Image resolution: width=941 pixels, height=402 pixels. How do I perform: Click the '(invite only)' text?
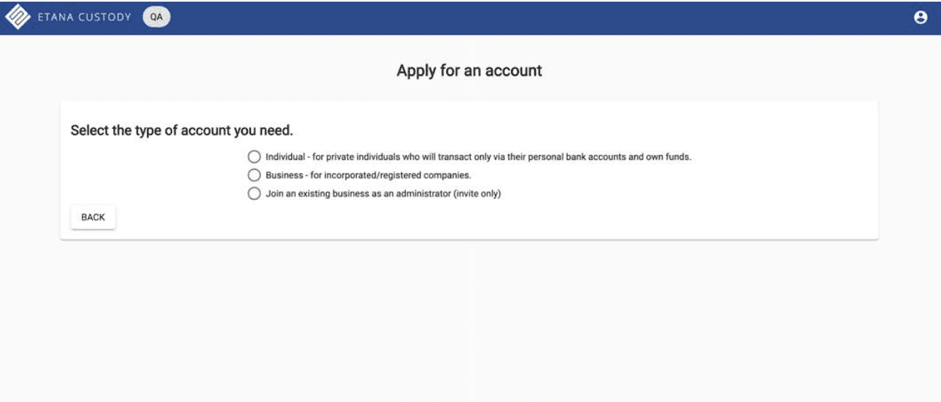tap(477, 194)
